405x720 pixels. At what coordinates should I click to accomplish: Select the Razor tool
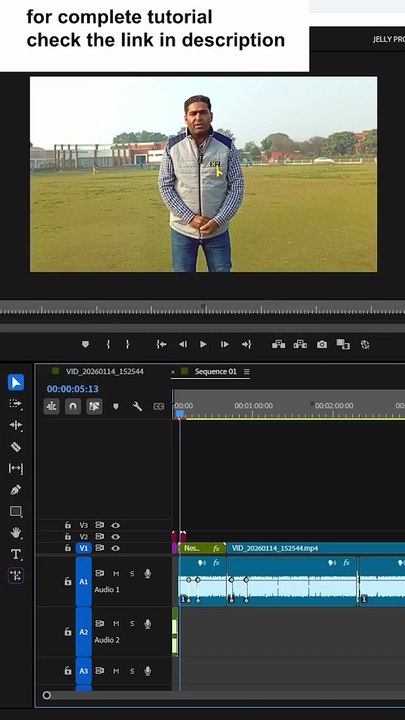pos(16,447)
